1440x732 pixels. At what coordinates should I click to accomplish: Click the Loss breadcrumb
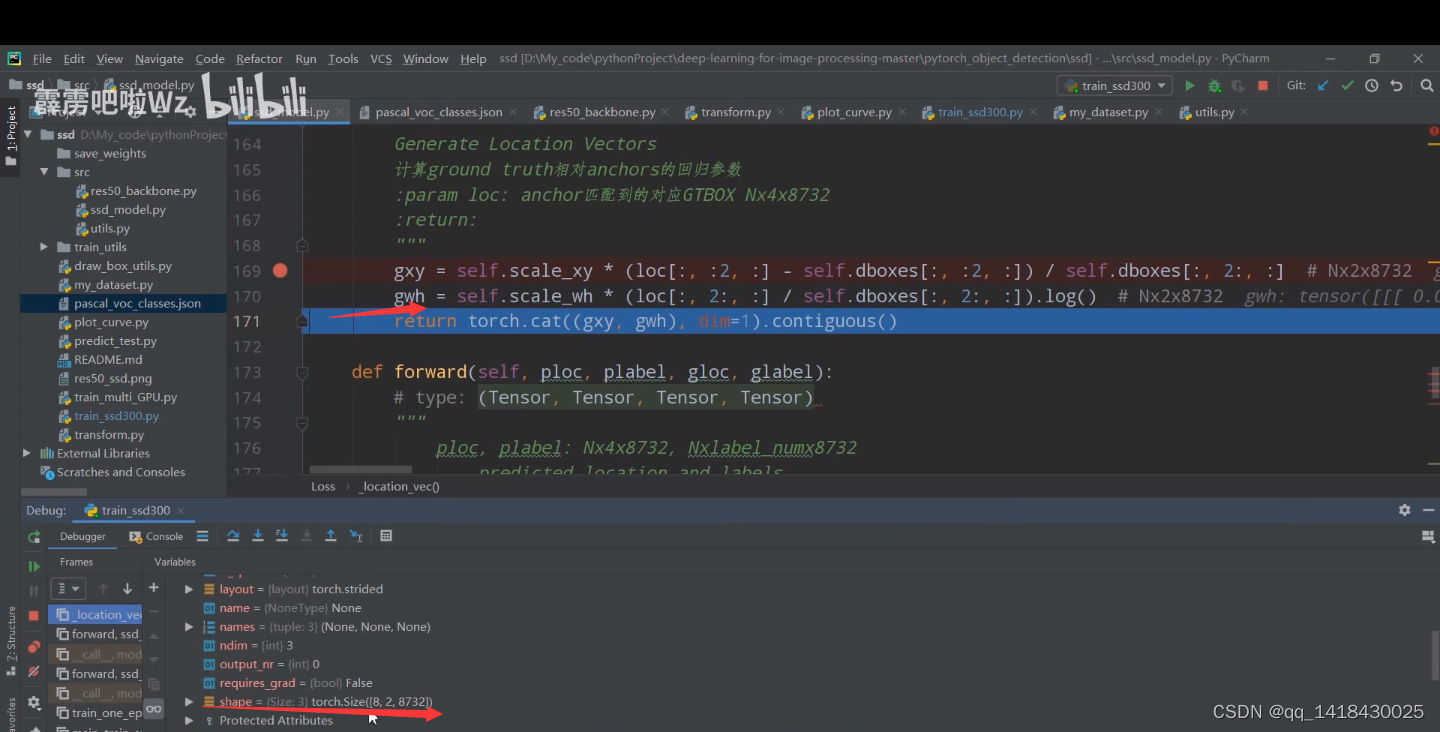point(323,487)
